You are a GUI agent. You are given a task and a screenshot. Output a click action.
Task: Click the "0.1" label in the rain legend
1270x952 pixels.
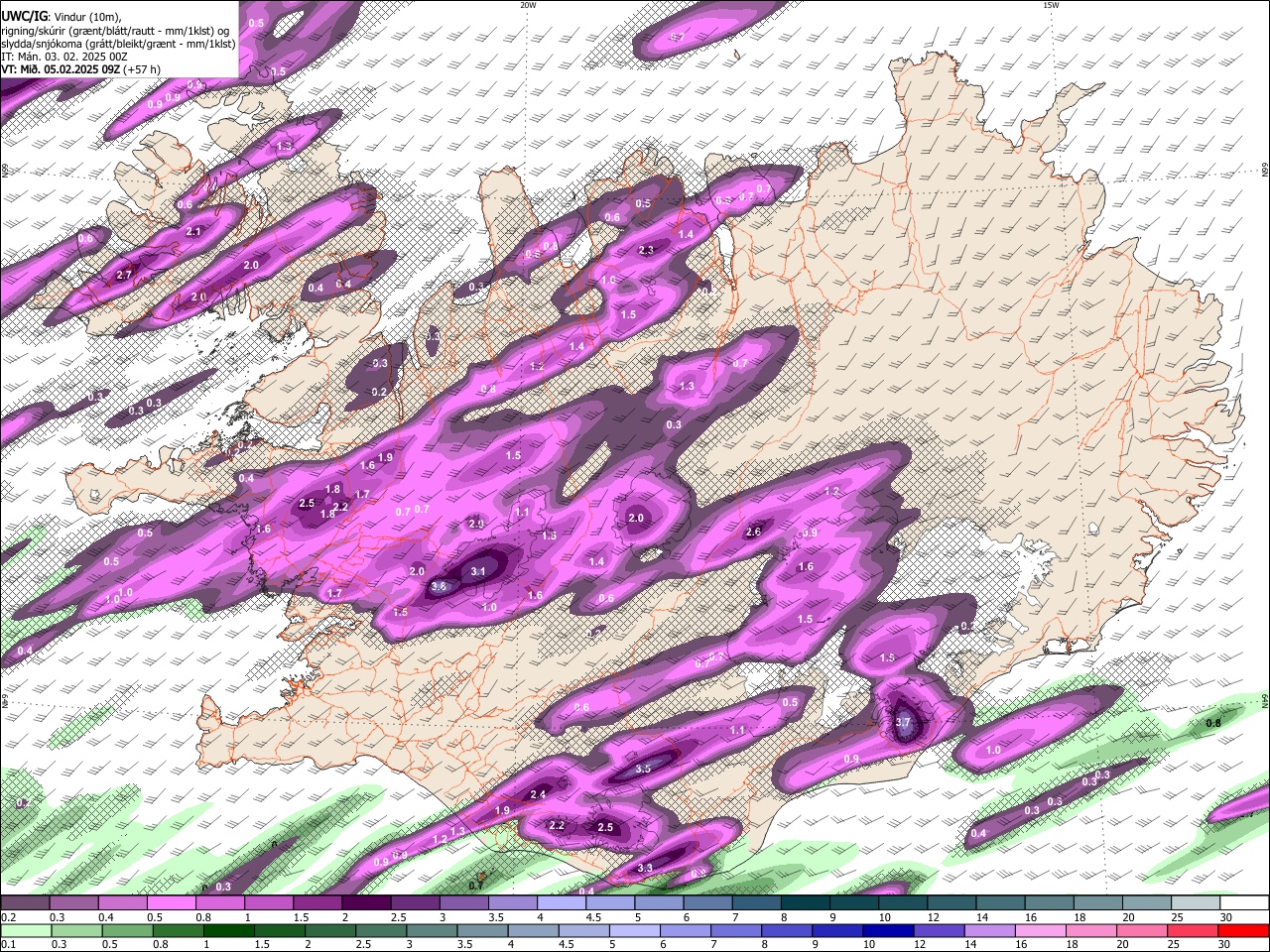(8, 944)
